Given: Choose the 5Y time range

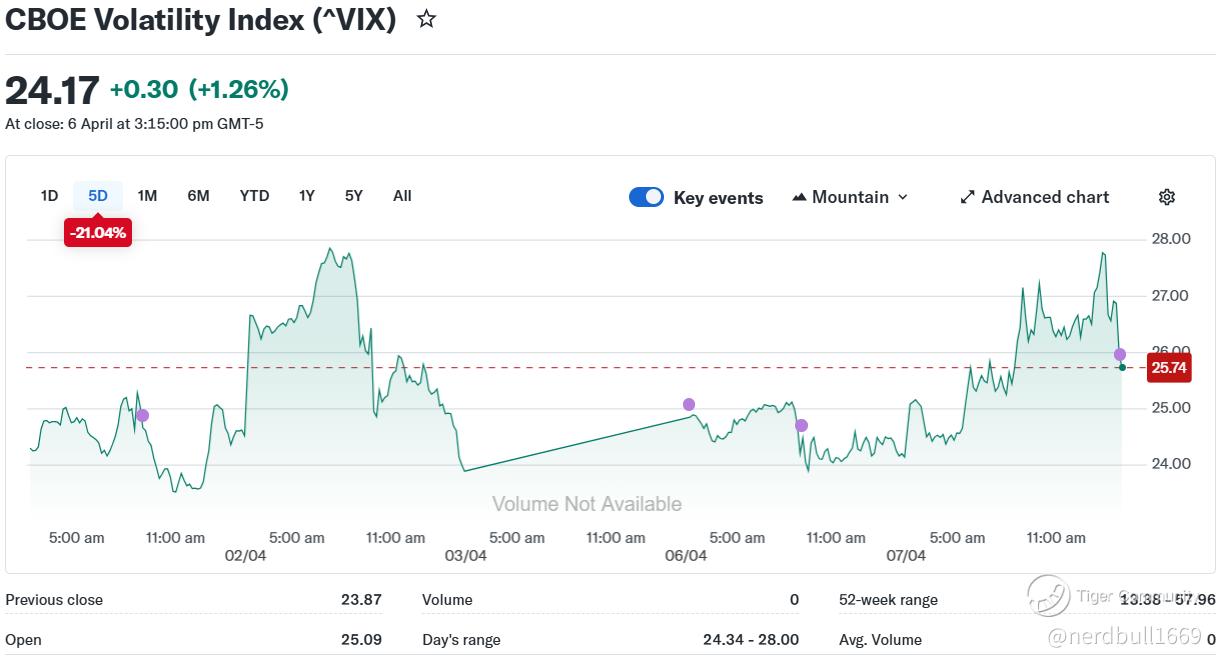Looking at the screenshot, I should pos(353,196).
